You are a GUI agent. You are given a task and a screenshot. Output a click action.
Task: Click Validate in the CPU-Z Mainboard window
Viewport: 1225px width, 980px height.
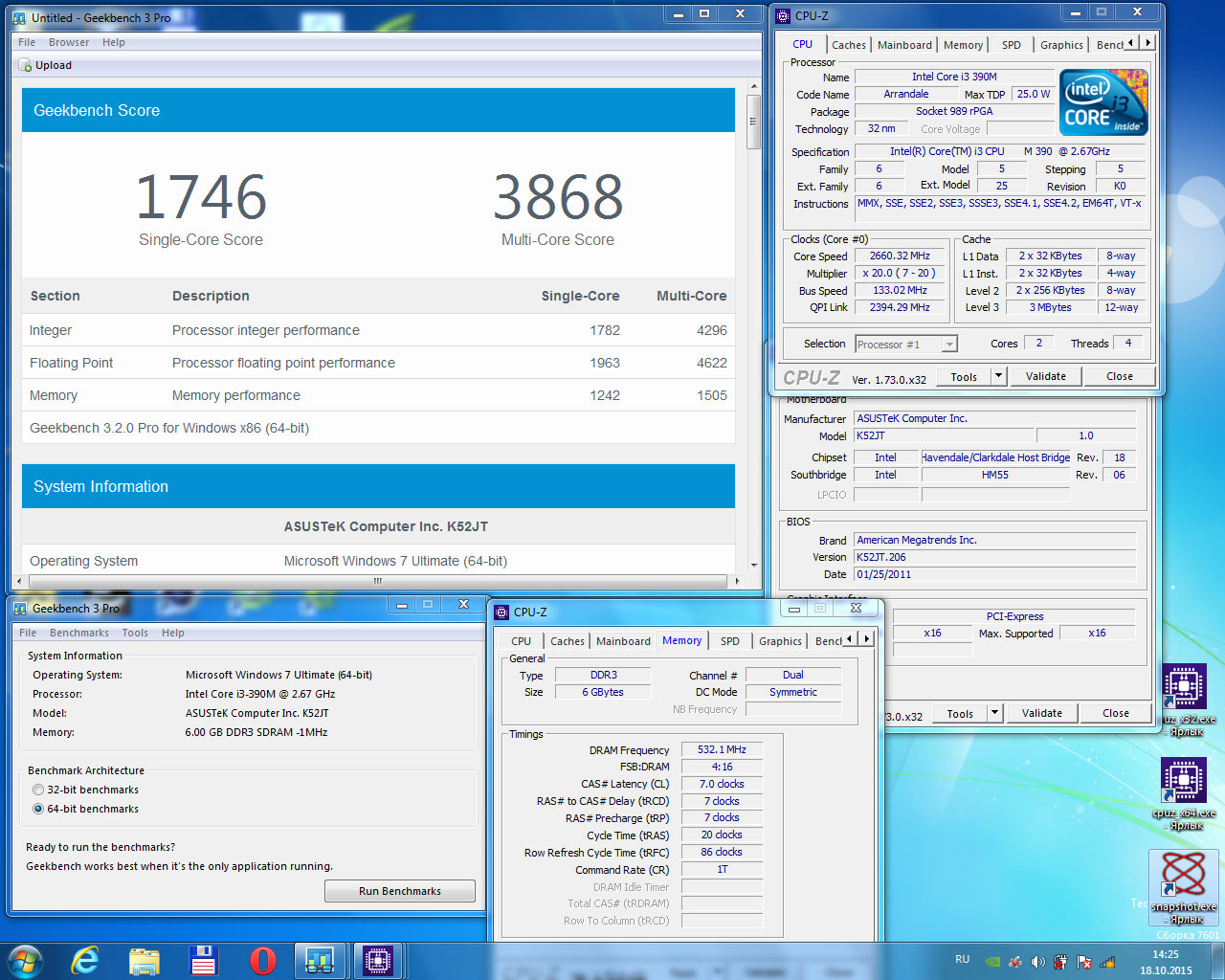1042,713
